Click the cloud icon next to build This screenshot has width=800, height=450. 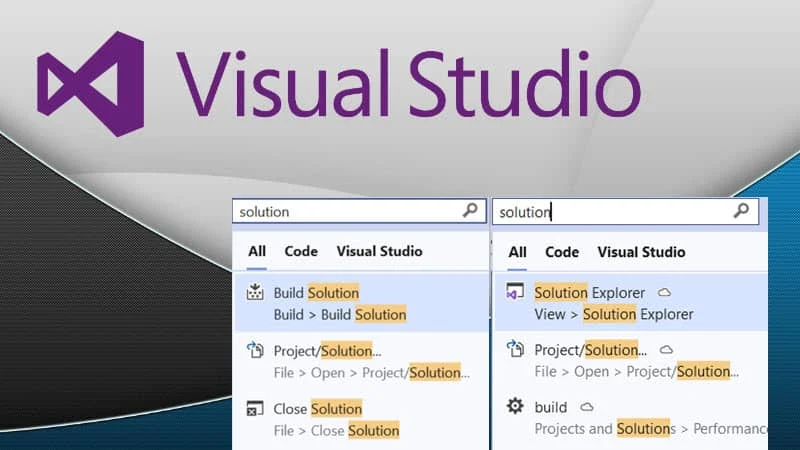[x=587, y=407]
